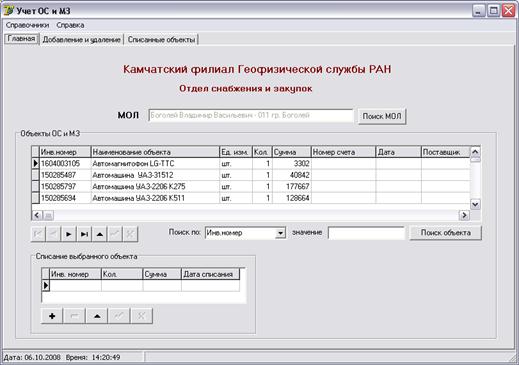
Task: Post edit checkmark in write-off navigator
Action: point(119,316)
